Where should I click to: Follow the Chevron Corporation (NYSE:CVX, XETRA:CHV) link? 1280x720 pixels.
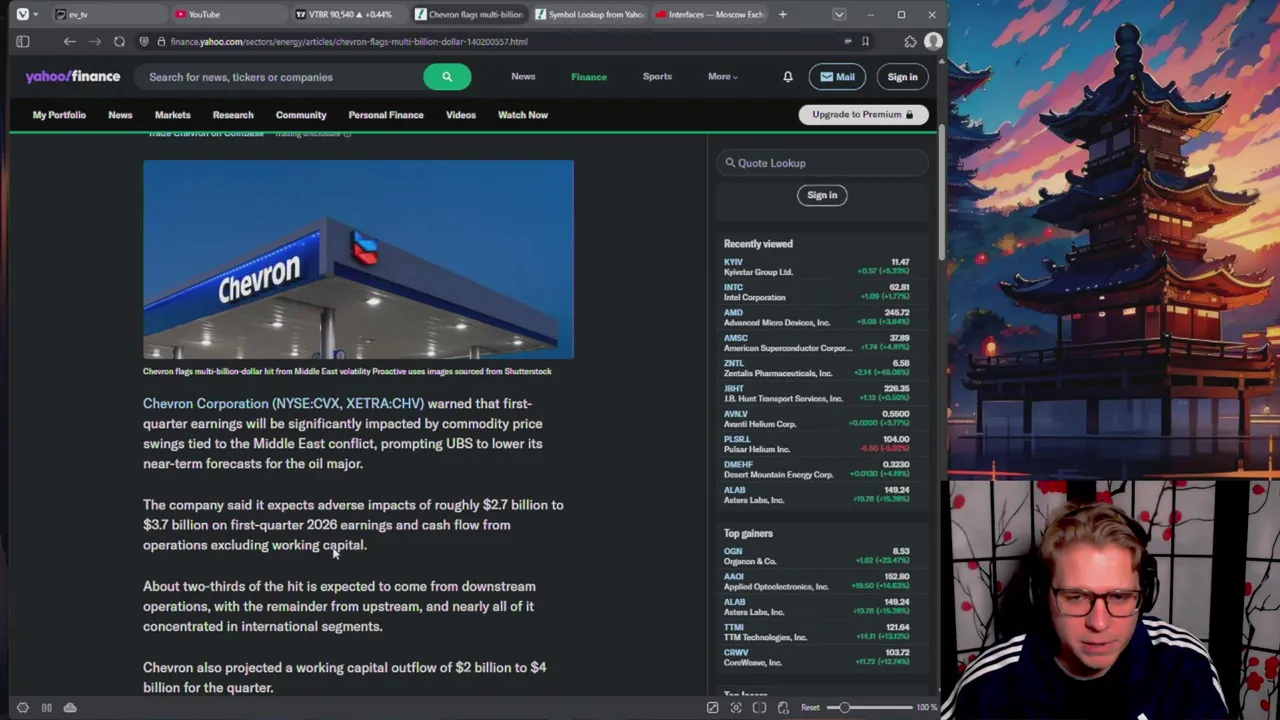click(283, 404)
